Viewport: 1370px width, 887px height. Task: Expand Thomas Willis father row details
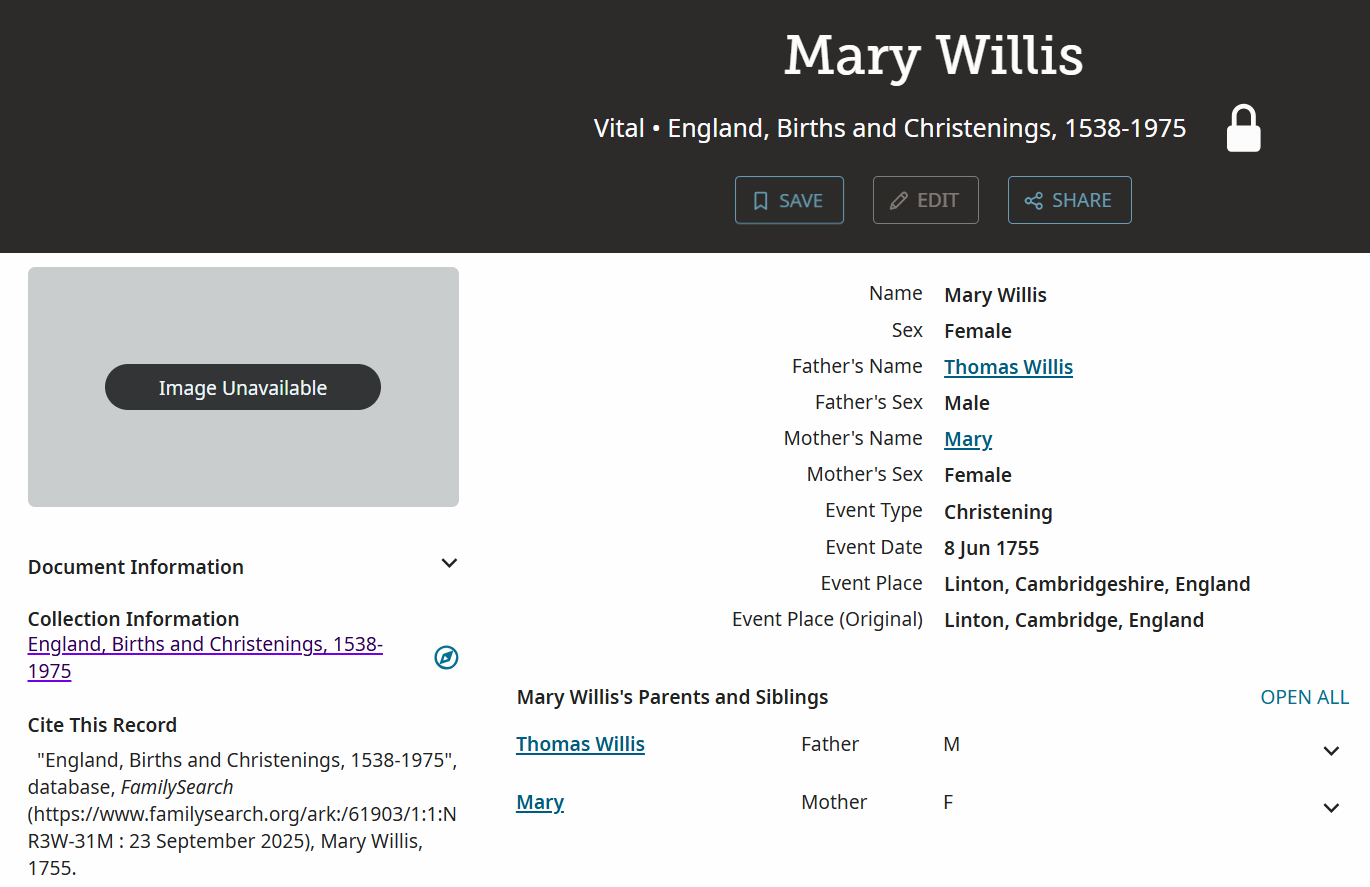pyautogui.click(x=1331, y=751)
